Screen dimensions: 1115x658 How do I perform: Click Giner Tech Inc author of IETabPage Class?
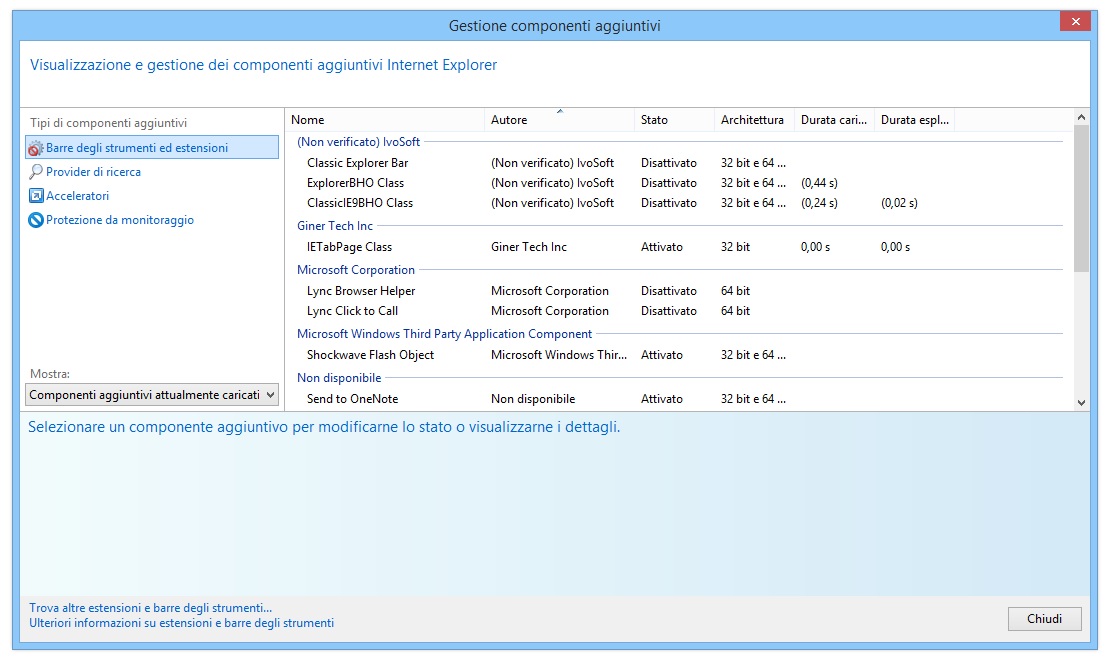coord(529,247)
